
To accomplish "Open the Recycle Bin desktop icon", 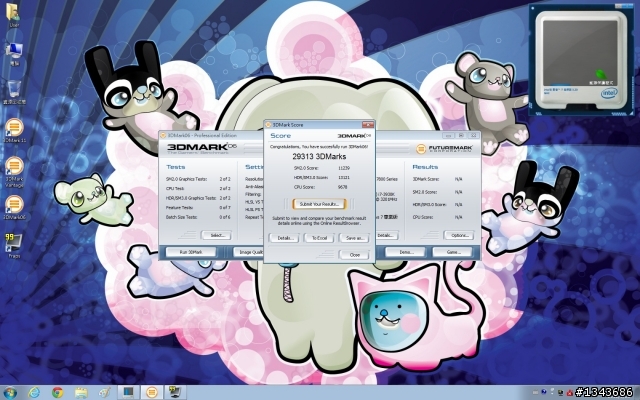I will [x=14, y=92].
